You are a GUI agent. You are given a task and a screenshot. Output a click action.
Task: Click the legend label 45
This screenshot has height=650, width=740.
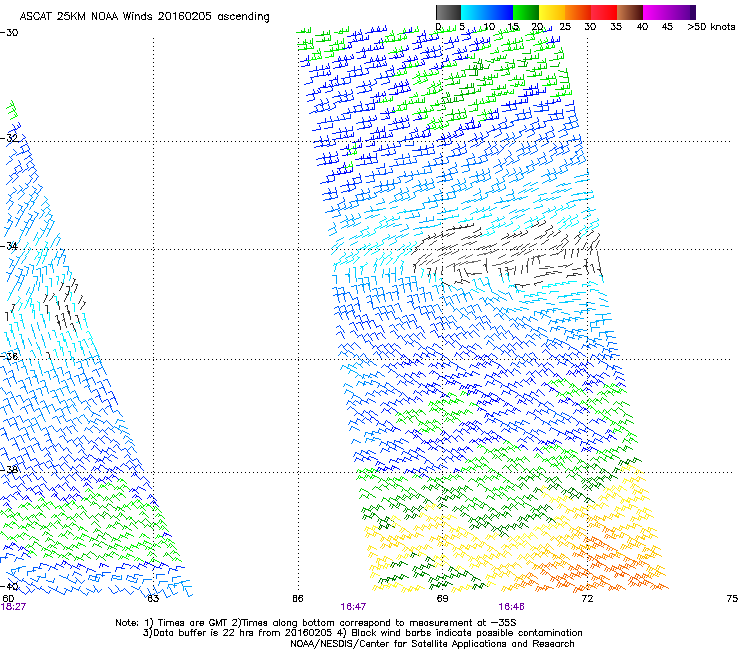click(667, 27)
